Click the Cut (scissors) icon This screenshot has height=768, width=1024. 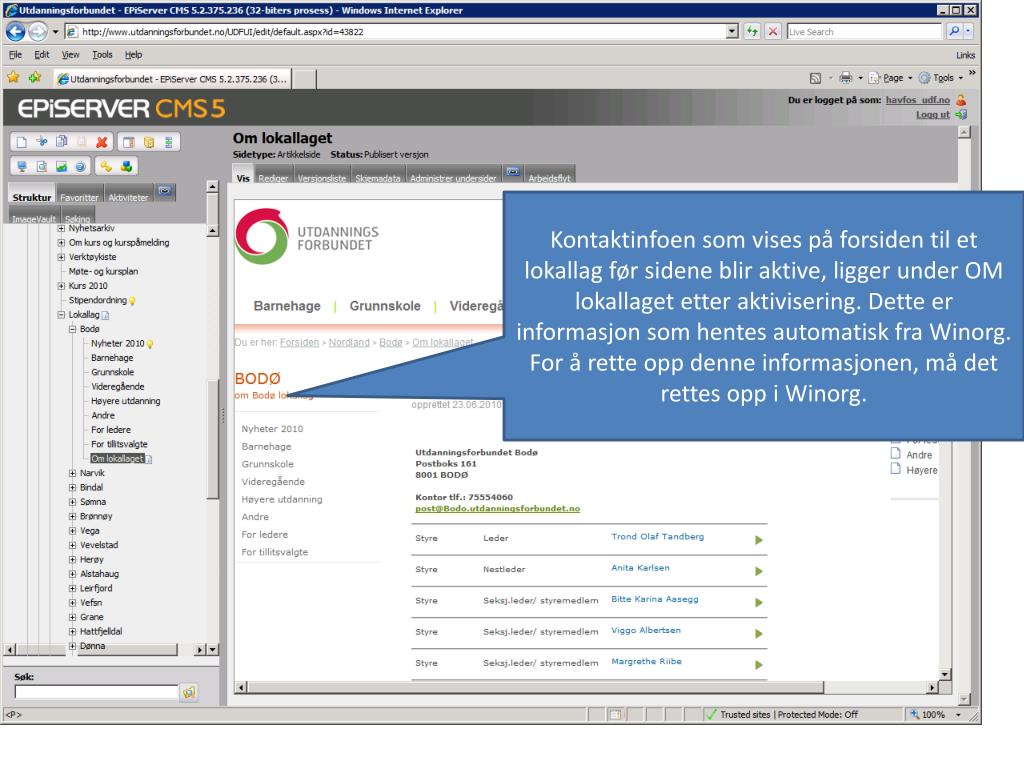(42, 142)
